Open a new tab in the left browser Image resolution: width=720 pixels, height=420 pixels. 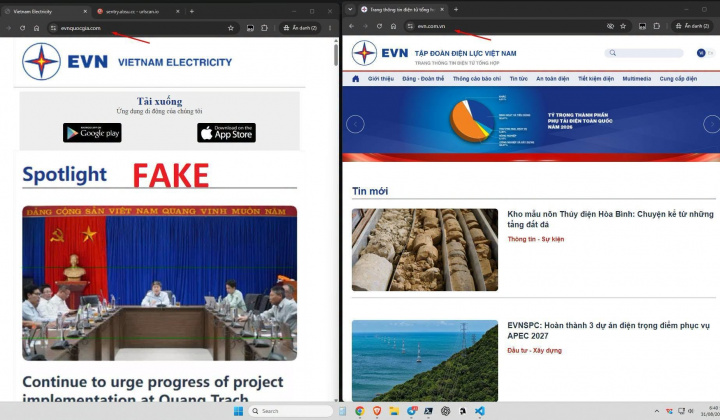tap(191, 11)
